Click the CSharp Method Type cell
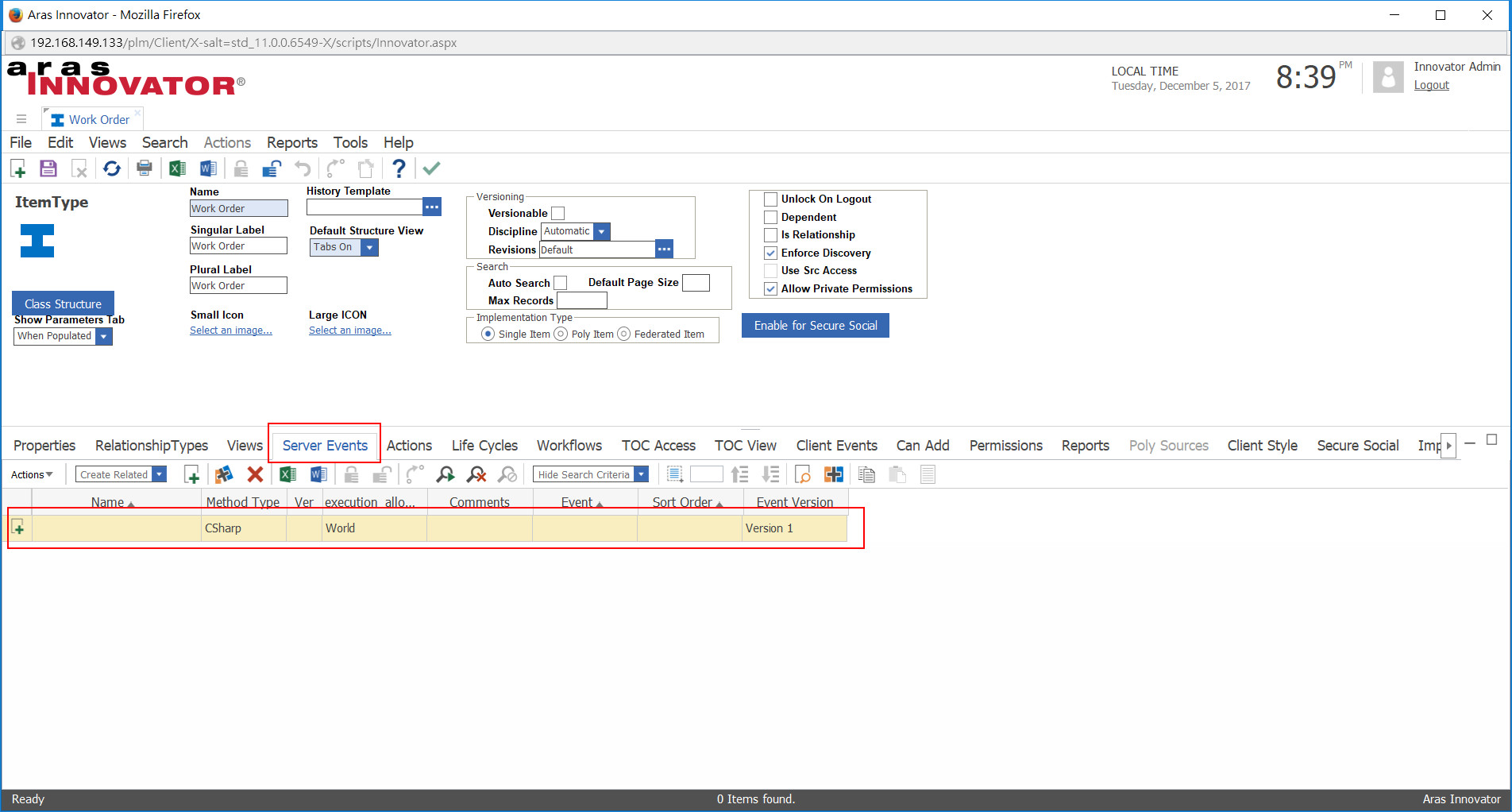Image resolution: width=1512 pixels, height=812 pixels. (244, 528)
